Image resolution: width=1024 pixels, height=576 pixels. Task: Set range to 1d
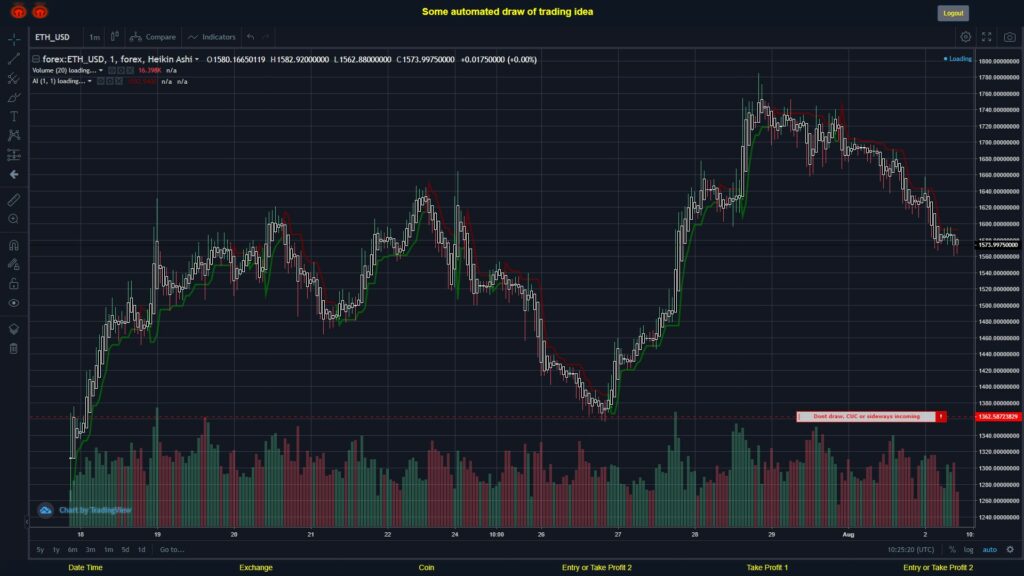142,550
